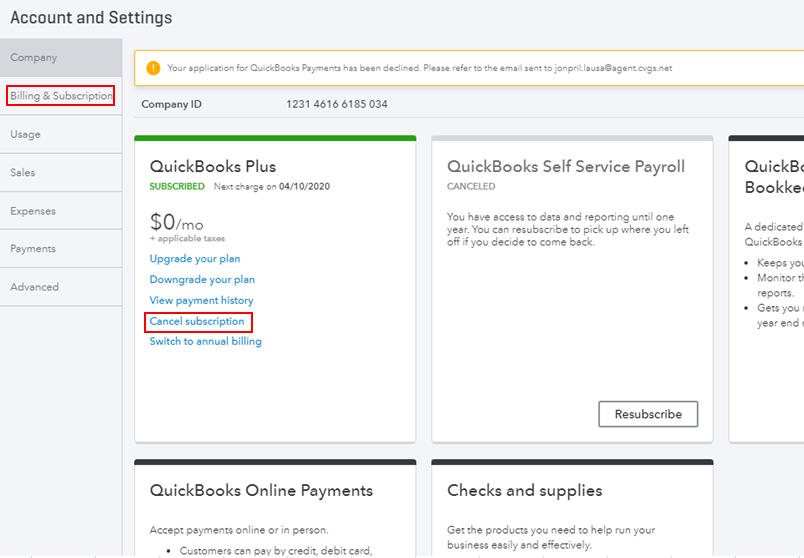
Task: Click 'Accept payments online or in person' text
Action: point(239,530)
